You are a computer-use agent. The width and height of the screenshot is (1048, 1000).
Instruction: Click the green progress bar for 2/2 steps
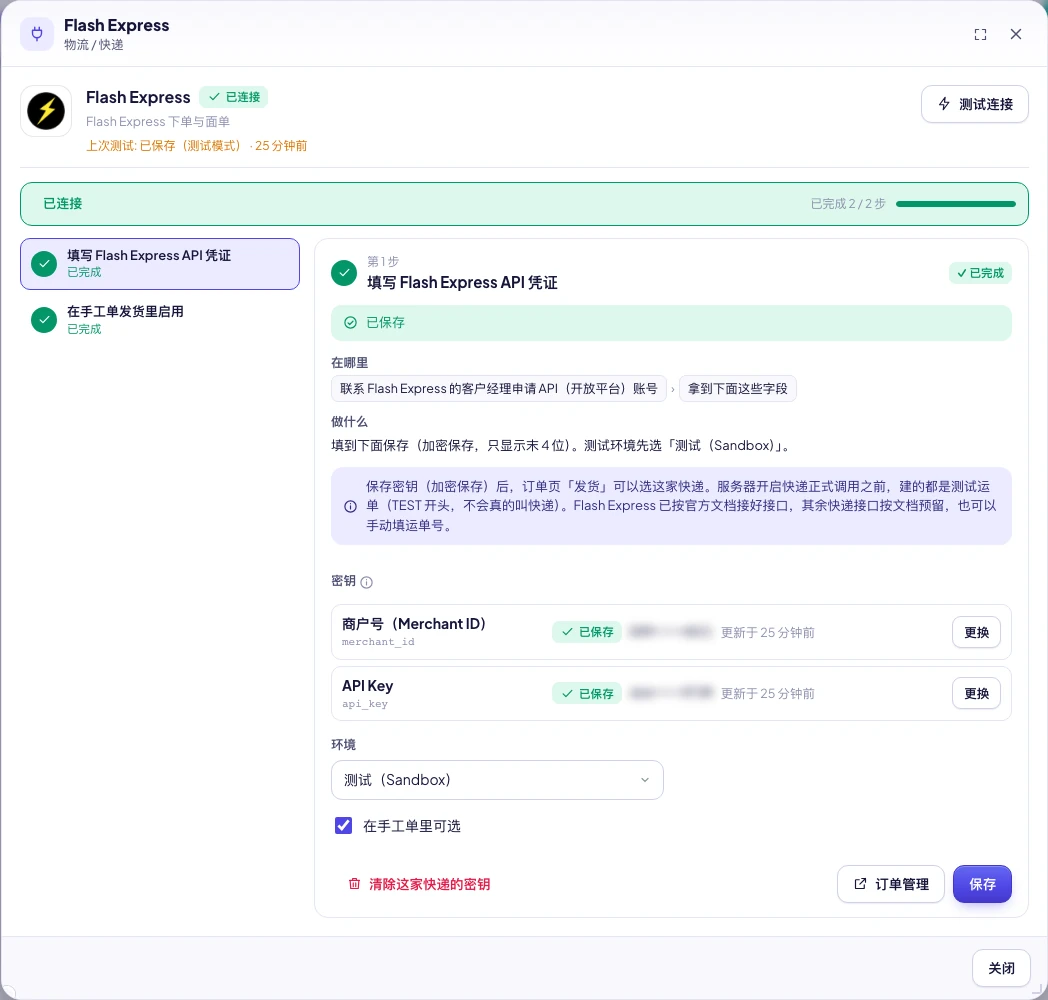955,204
